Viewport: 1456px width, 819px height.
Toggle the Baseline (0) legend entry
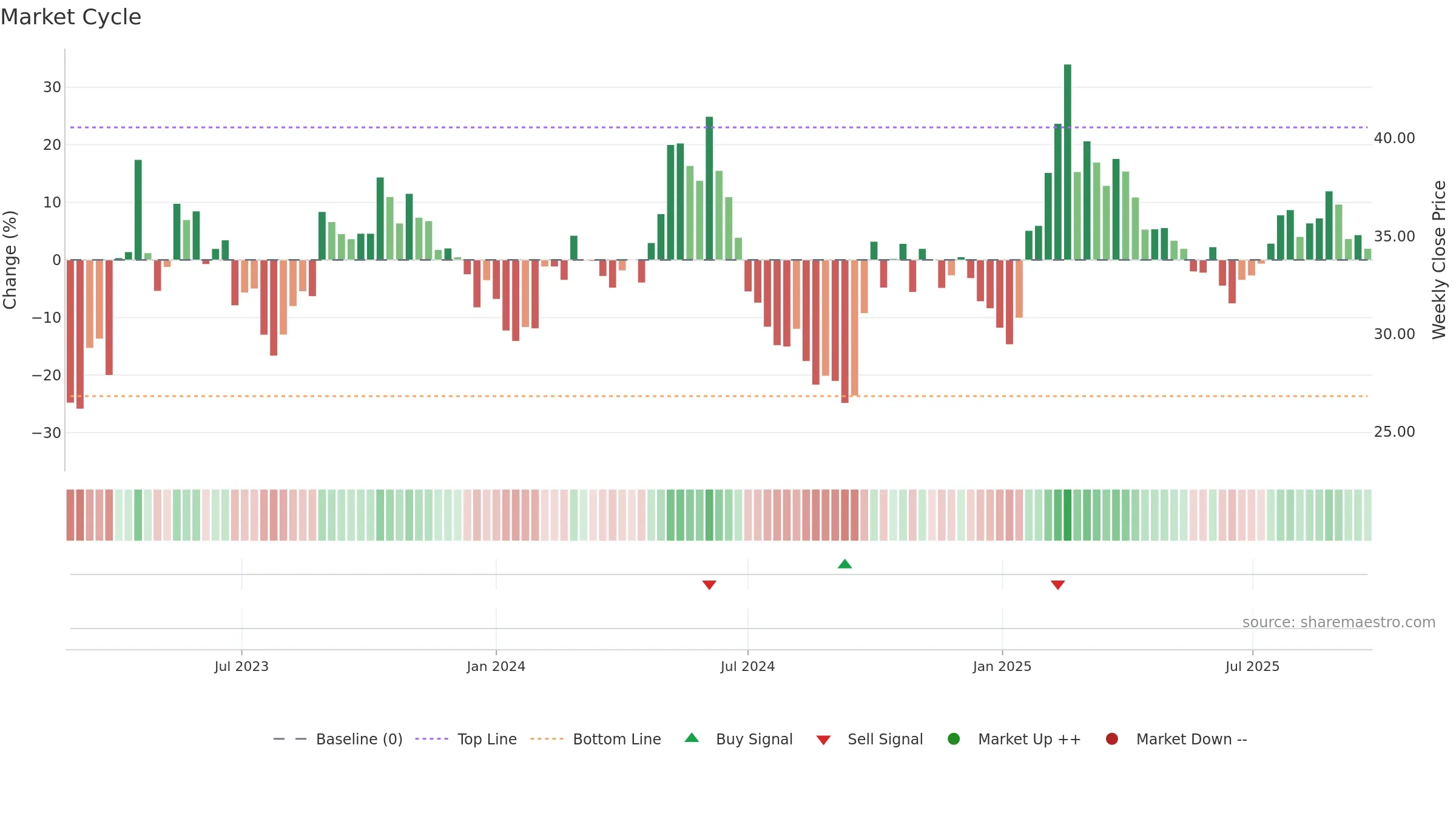tap(338, 739)
